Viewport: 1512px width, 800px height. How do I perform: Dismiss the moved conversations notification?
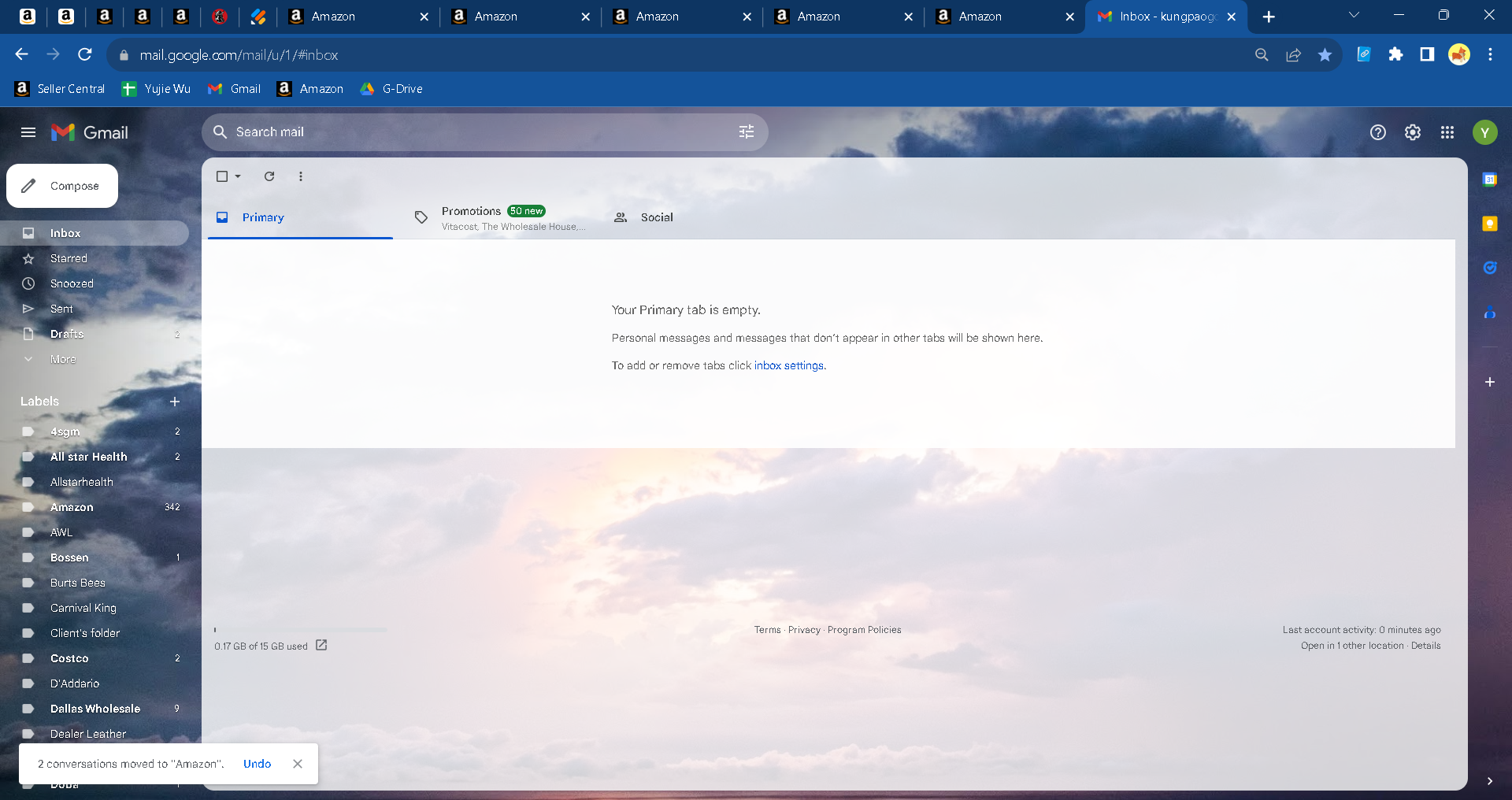coord(298,764)
